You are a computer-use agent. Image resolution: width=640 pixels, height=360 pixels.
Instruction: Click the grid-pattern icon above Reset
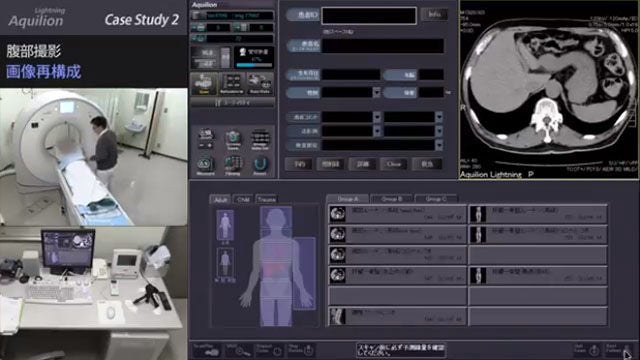point(260,139)
